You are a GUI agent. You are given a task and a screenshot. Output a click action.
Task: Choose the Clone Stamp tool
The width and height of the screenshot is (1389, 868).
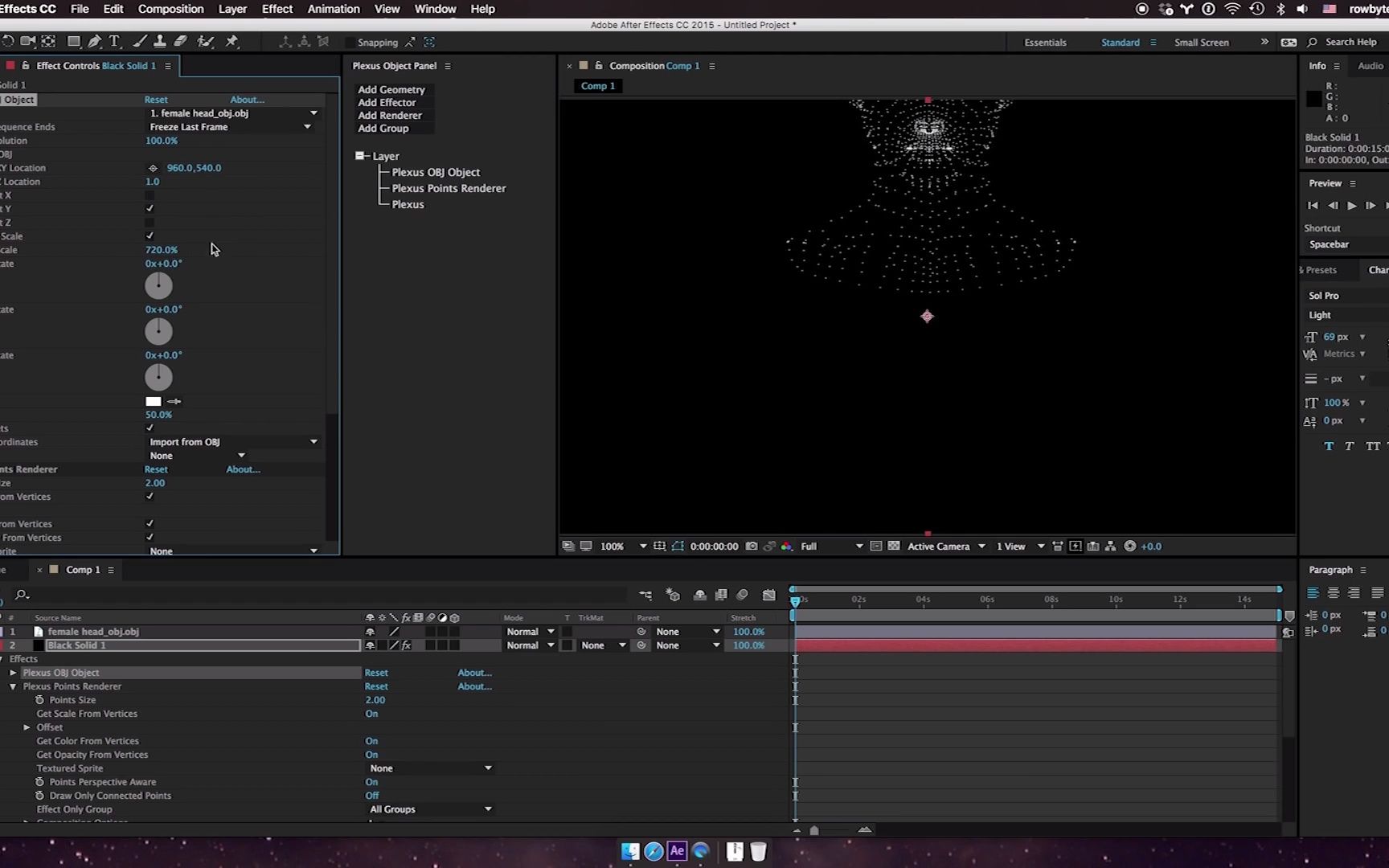click(160, 42)
